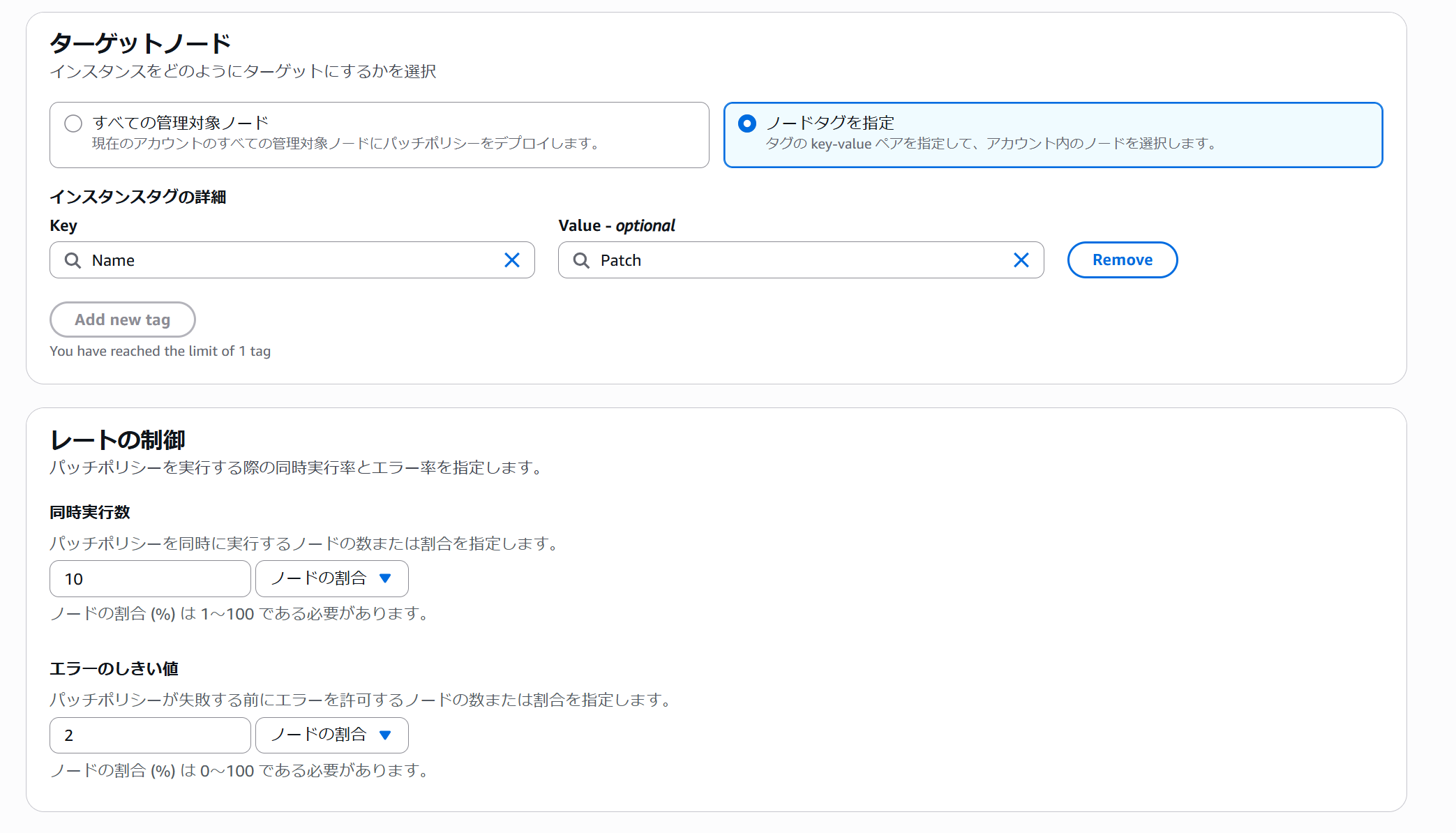Click the search icon in Value field
This screenshot has width=1456, height=833.
click(x=581, y=260)
